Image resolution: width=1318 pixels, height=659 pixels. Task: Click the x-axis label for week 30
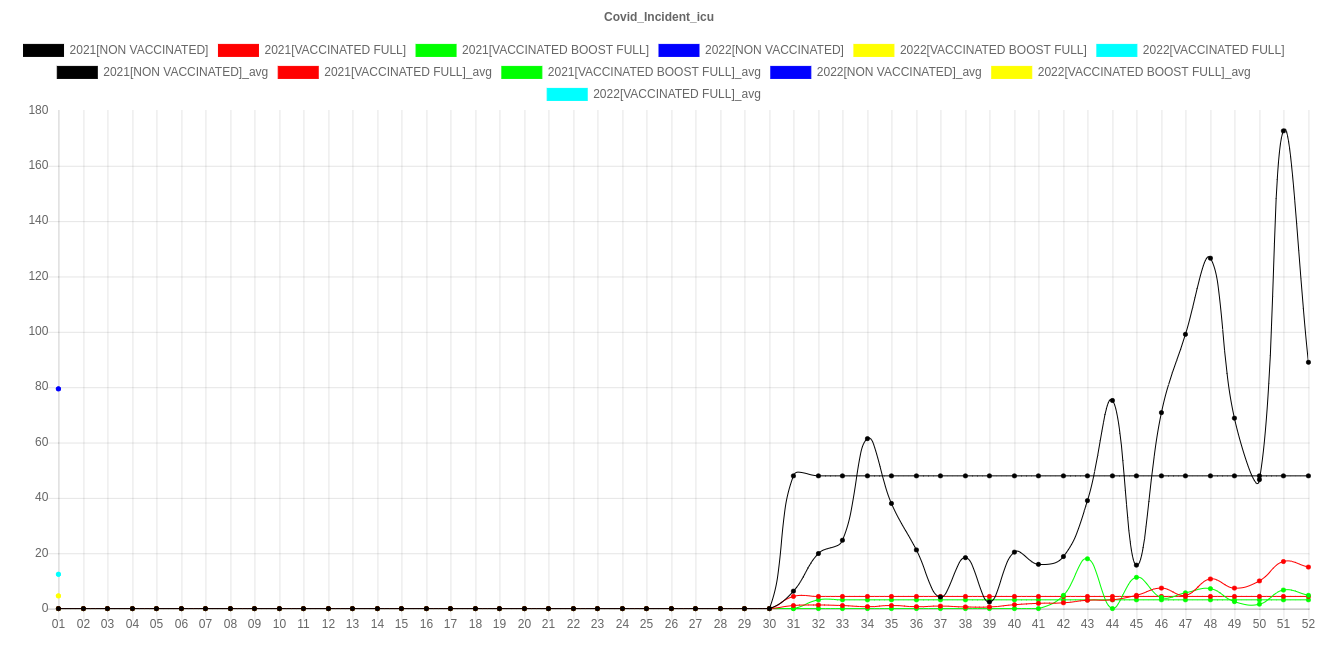tap(769, 624)
